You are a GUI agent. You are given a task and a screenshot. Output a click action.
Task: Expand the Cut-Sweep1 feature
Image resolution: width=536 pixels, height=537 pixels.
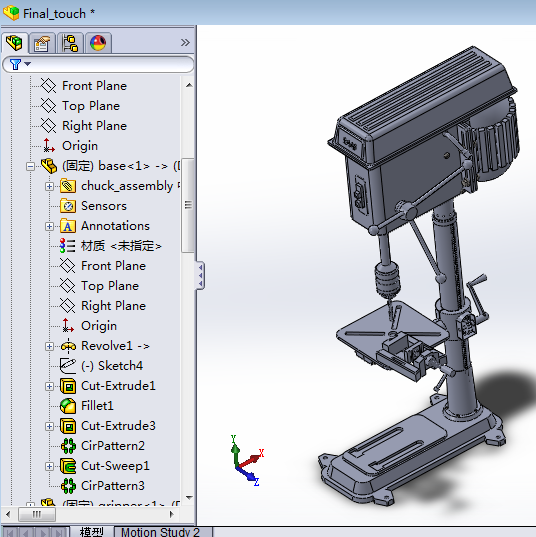coord(49,466)
